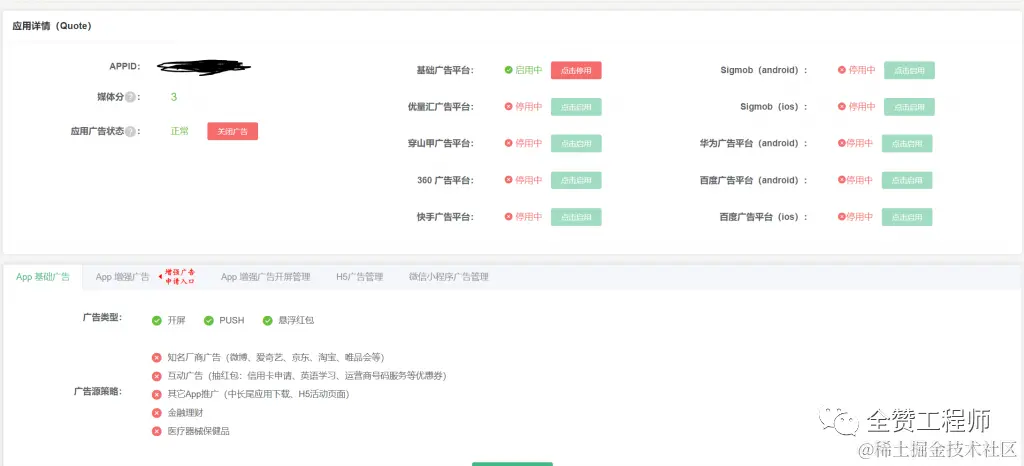This screenshot has height=466, width=1024.
Task: Enable 360 广告平台 with 点击启用
Action: [x=576, y=180]
